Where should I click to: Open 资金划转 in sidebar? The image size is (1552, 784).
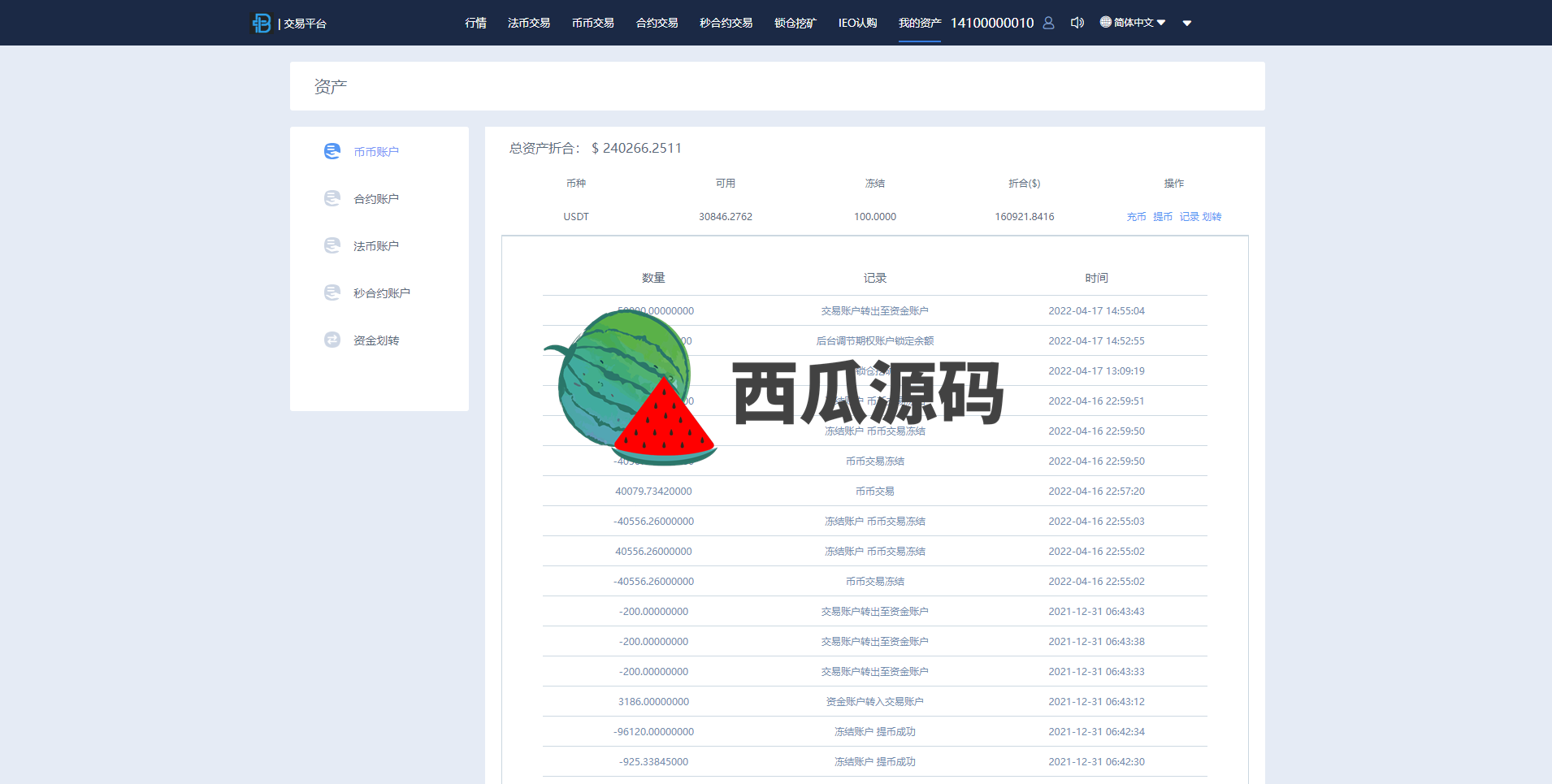pos(376,340)
